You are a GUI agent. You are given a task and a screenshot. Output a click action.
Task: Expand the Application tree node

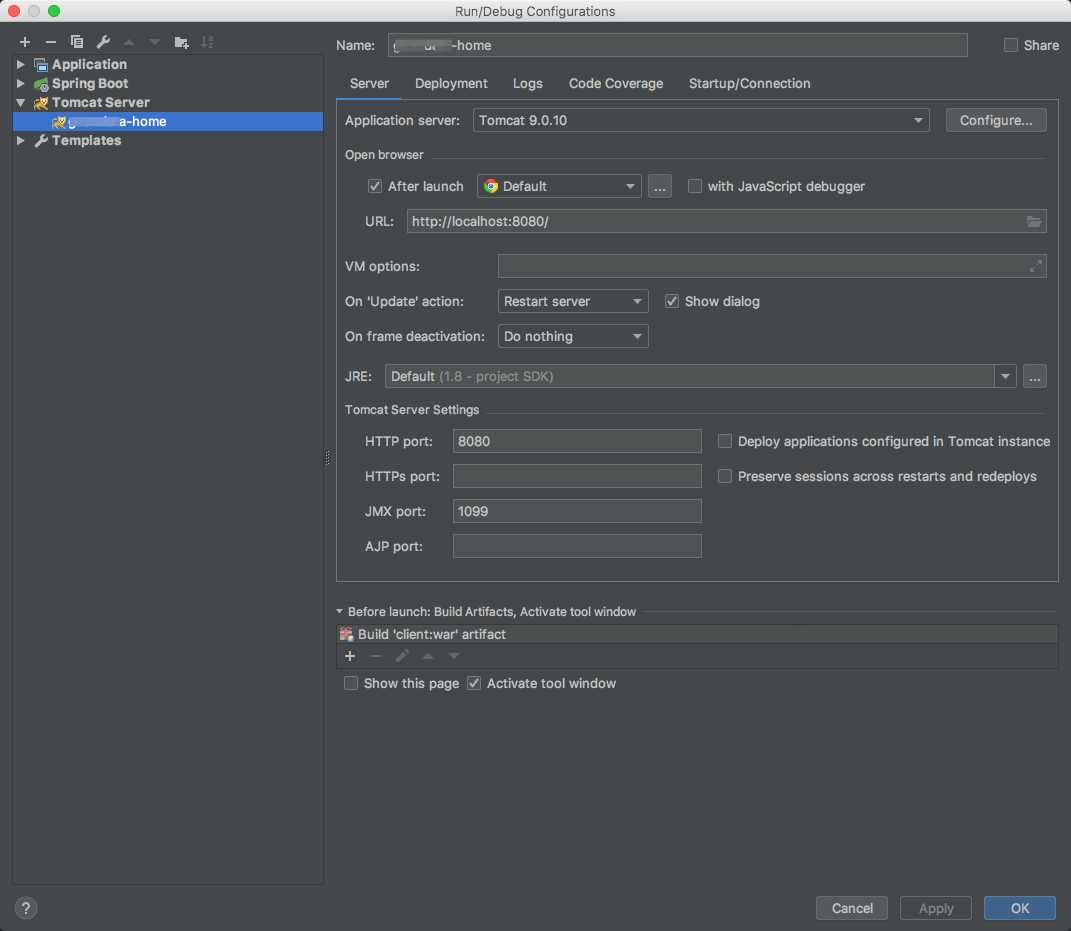pyautogui.click(x=20, y=64)
